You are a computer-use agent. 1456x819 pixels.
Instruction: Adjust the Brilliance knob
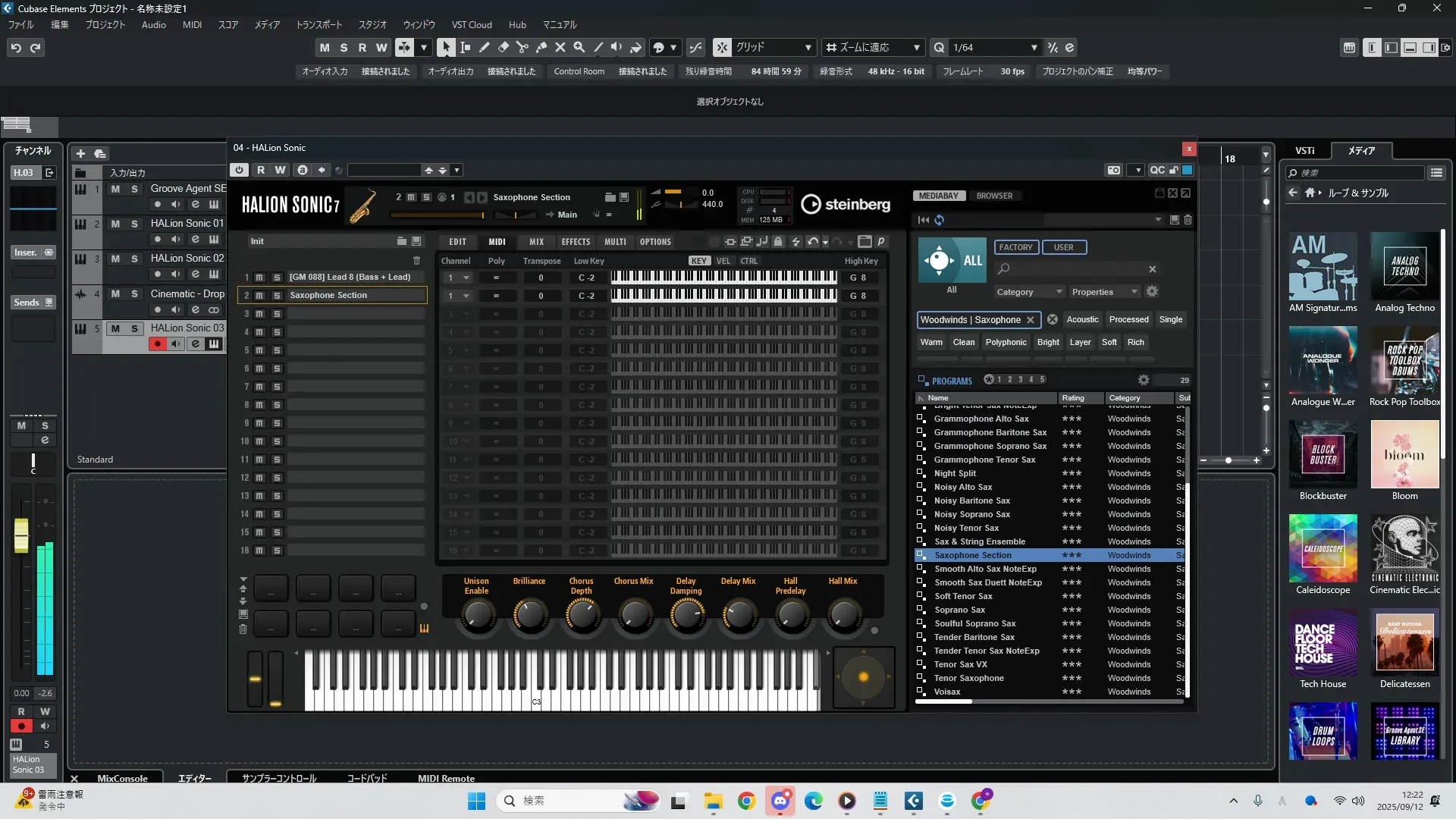[x=529, y=615]
